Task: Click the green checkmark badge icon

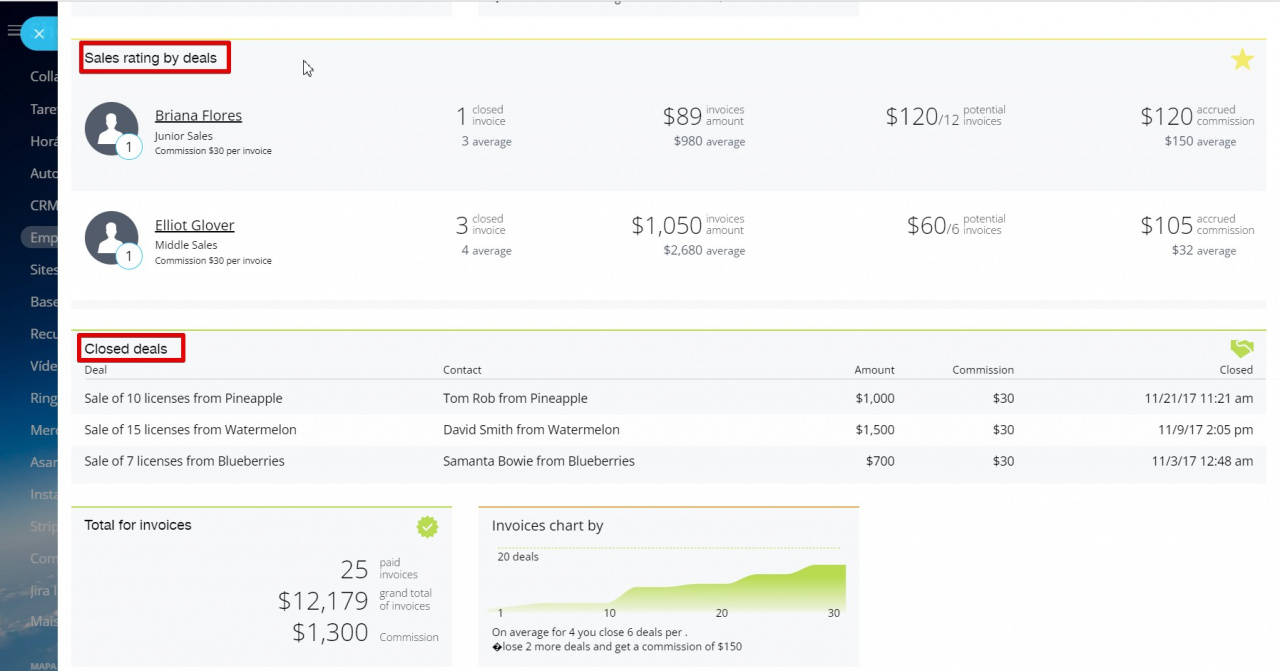Action: click(x=428, y=526)
